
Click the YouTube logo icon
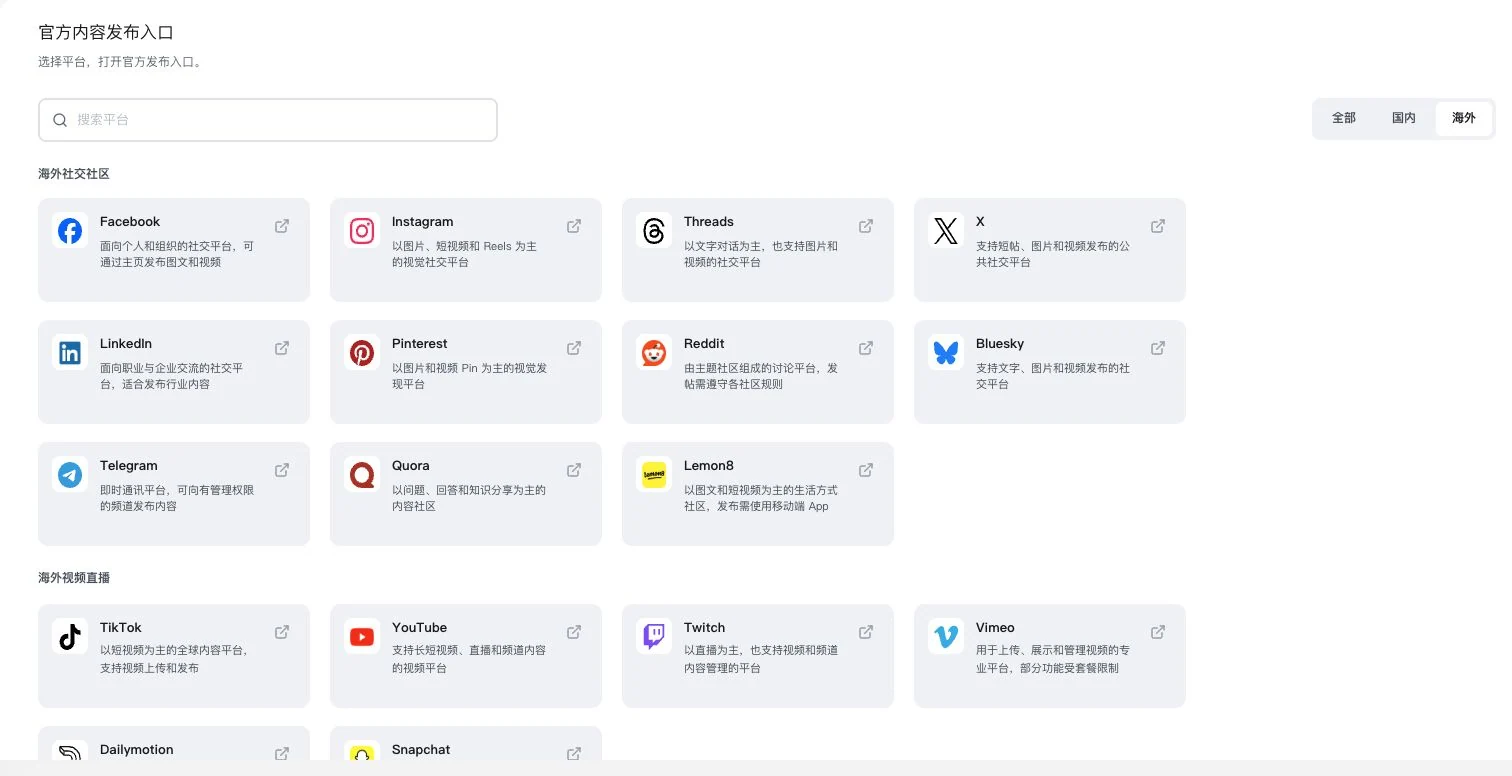362,637
